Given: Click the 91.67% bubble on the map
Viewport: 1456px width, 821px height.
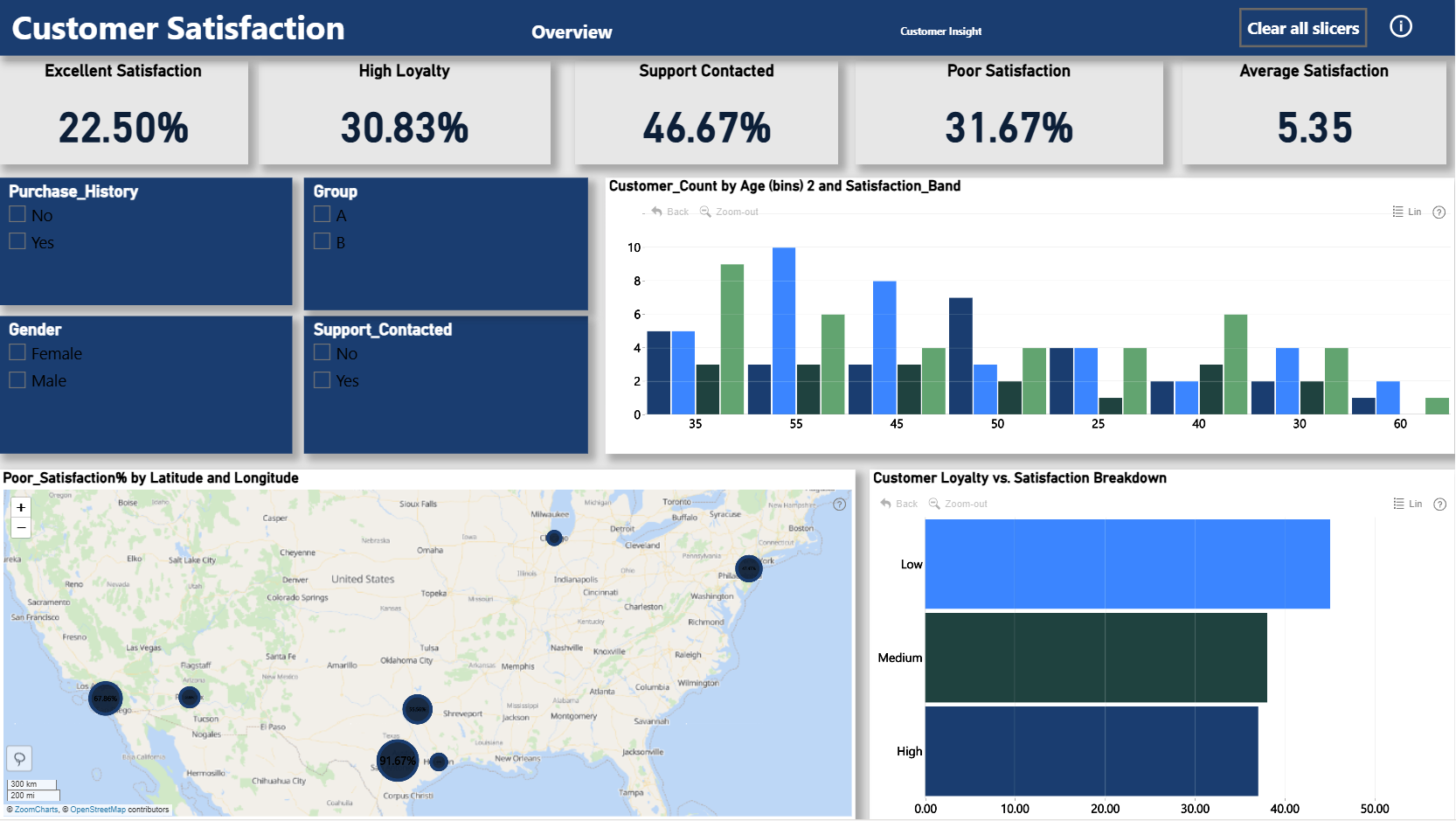Looking at the screenshot, I should [398, 761].
